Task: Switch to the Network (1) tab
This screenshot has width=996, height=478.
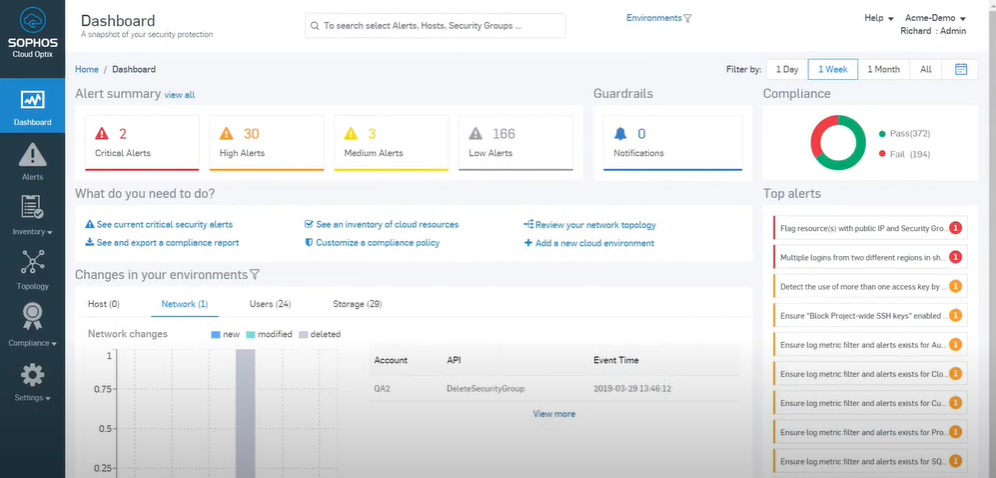Action: point(185,304)
